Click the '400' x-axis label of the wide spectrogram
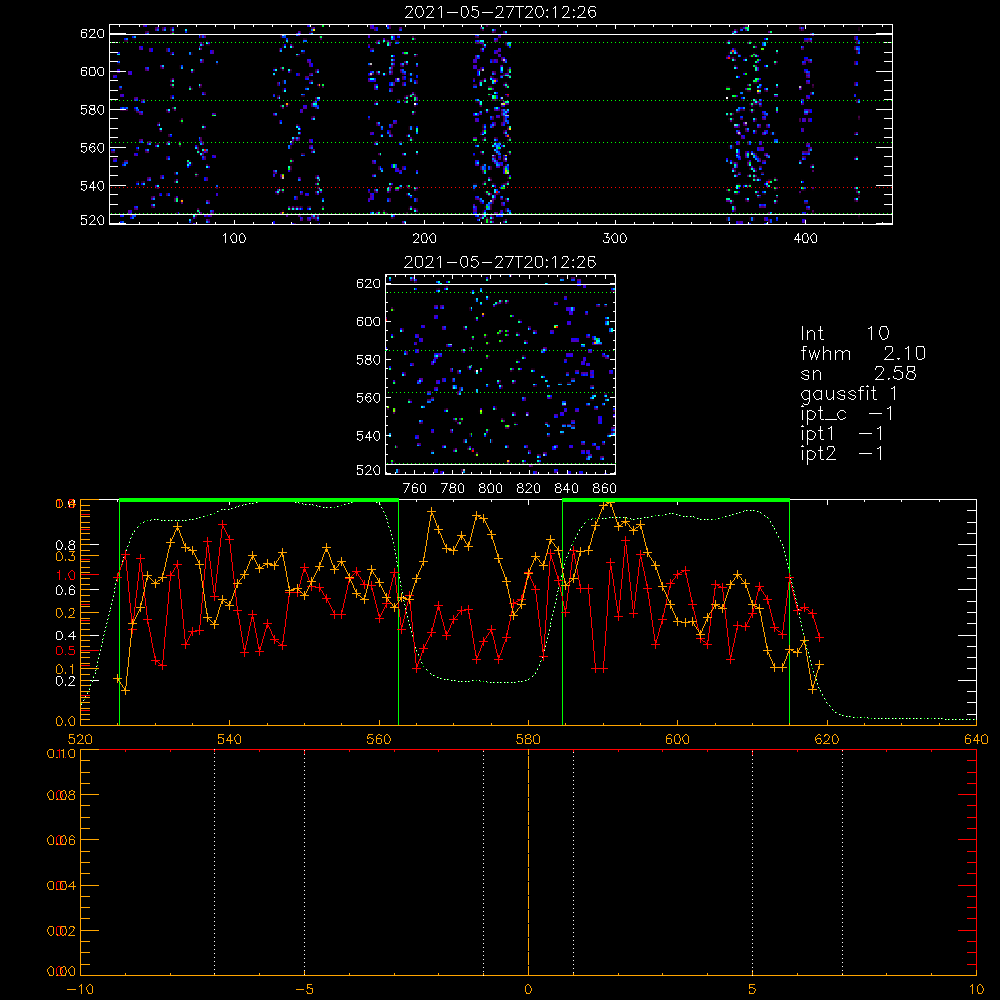The height and width of the screenshot is (1000, 1000). pos(805,238)
